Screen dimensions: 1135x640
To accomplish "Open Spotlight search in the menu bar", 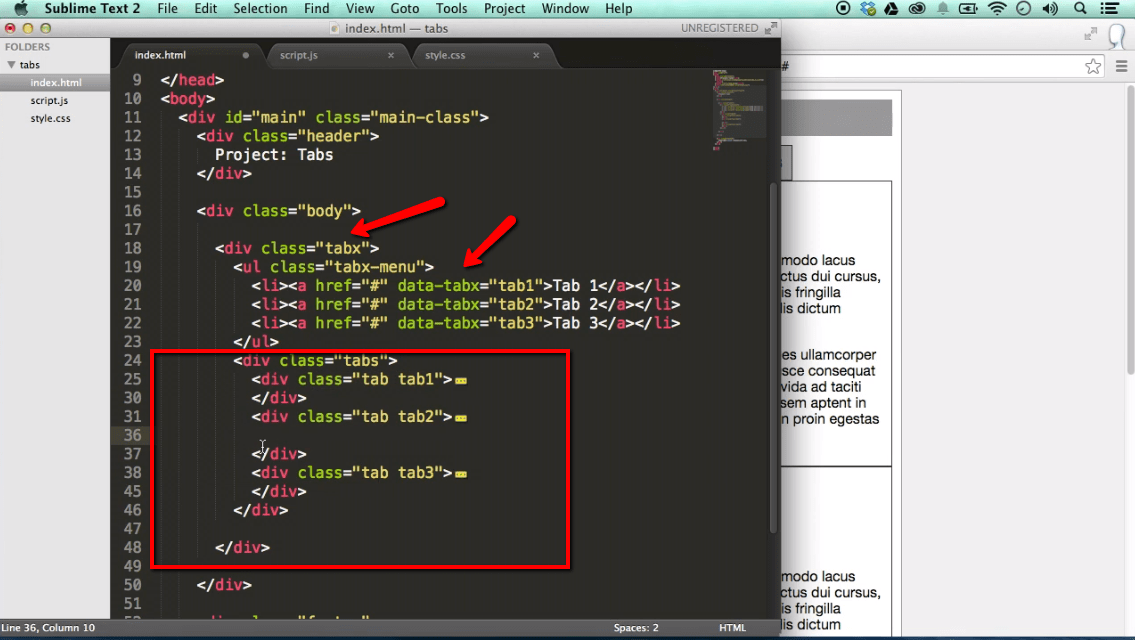I will coord(1080,9).
